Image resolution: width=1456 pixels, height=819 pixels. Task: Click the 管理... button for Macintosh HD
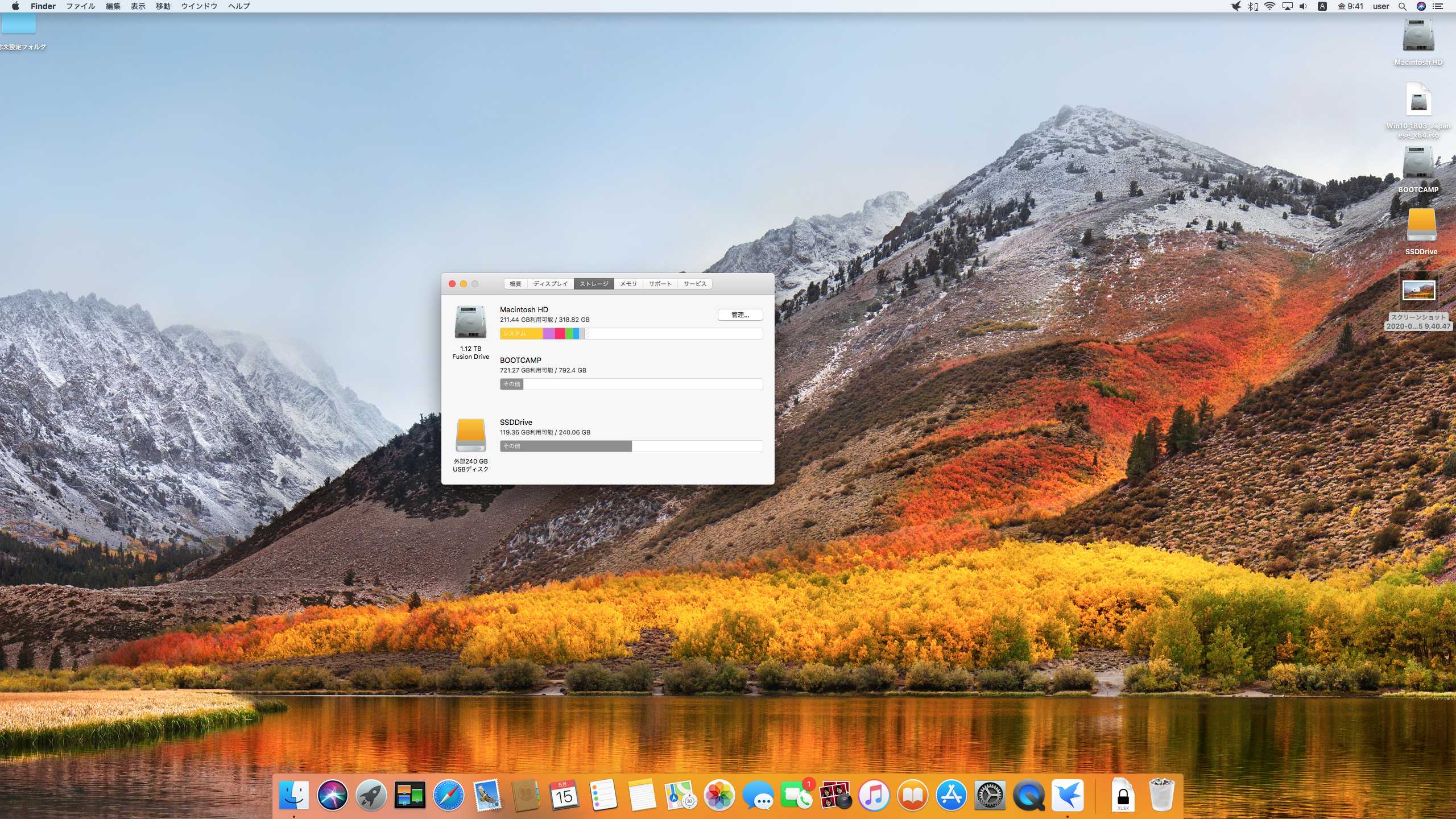coord(740,315)
